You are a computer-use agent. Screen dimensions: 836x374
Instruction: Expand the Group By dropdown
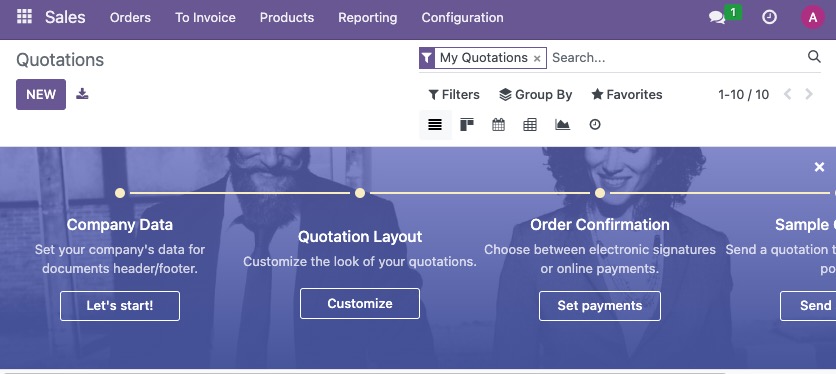click(535, 94)
